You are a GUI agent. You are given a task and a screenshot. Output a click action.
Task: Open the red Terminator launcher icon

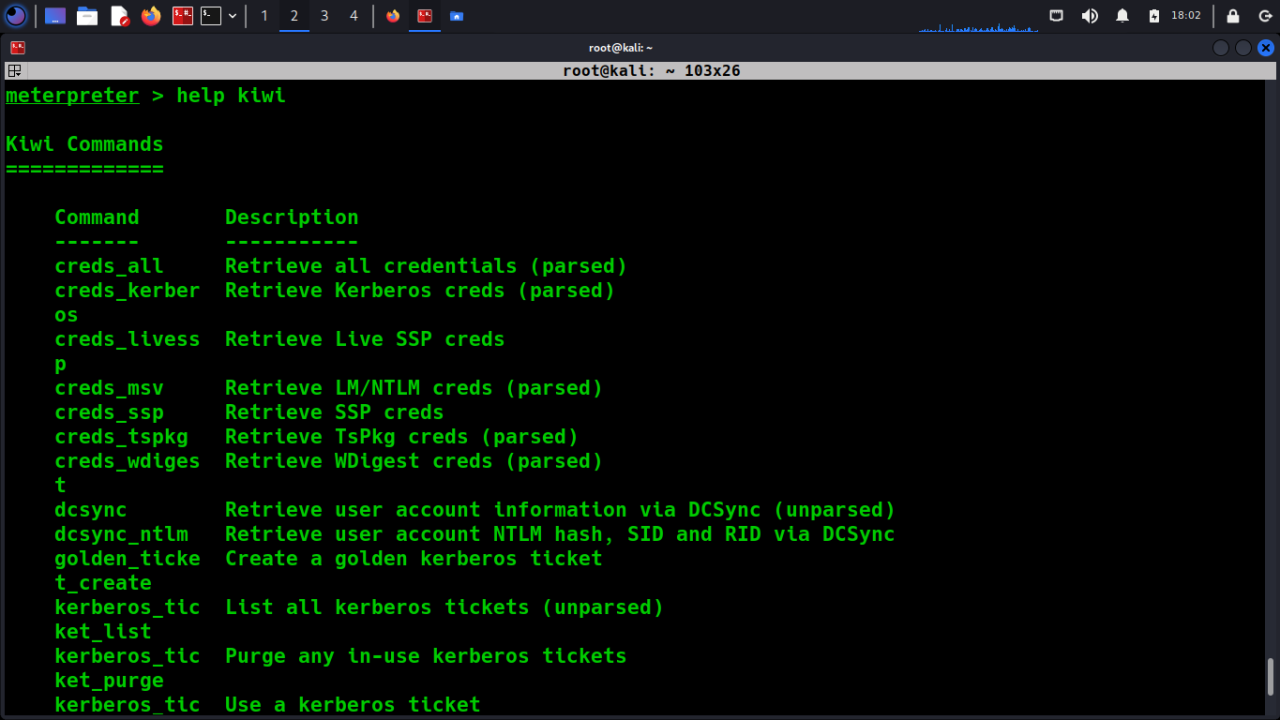pos(182,16)
